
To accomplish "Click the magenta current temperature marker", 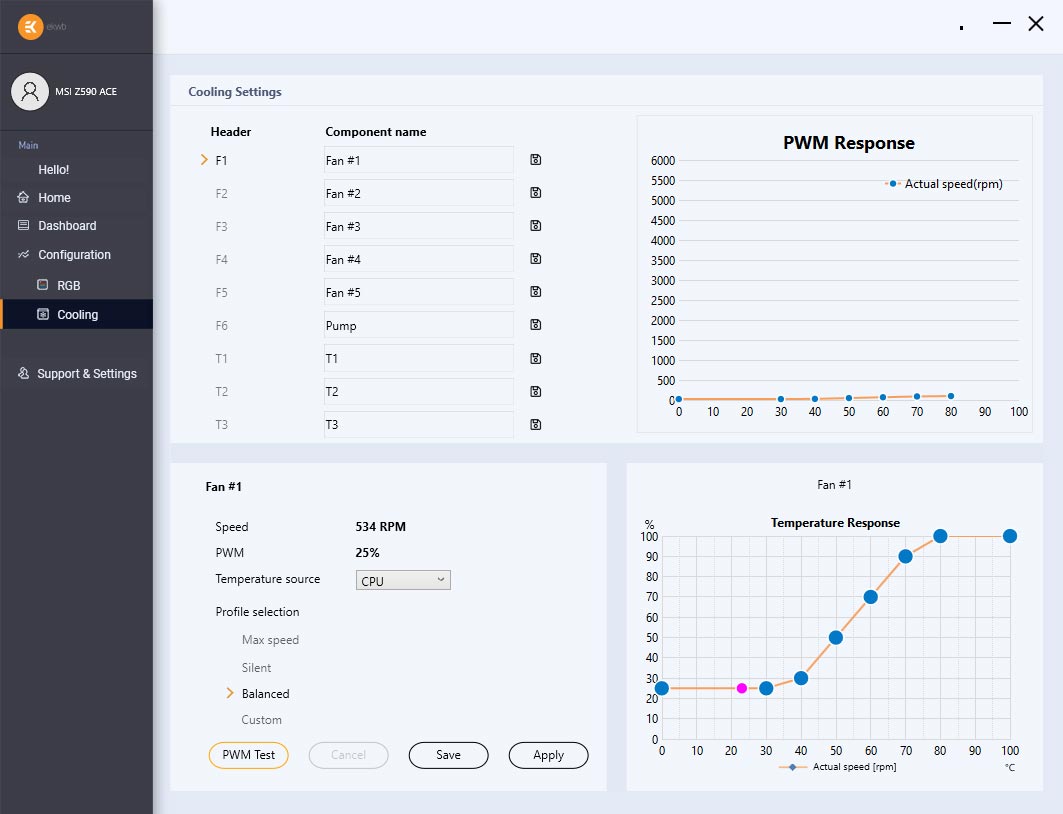I will 742,688.
